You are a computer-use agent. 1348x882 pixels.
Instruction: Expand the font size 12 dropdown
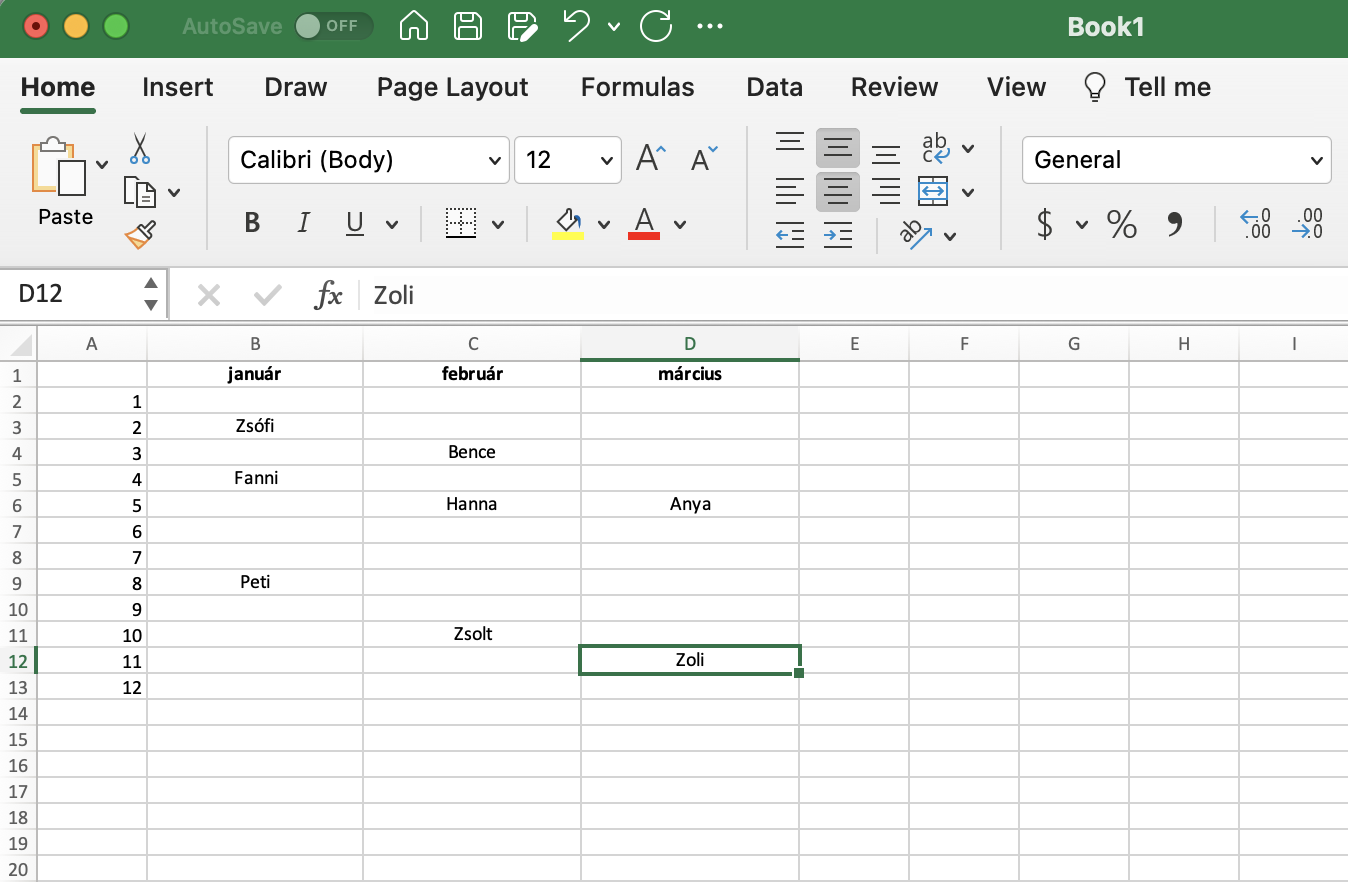(605, 160)
